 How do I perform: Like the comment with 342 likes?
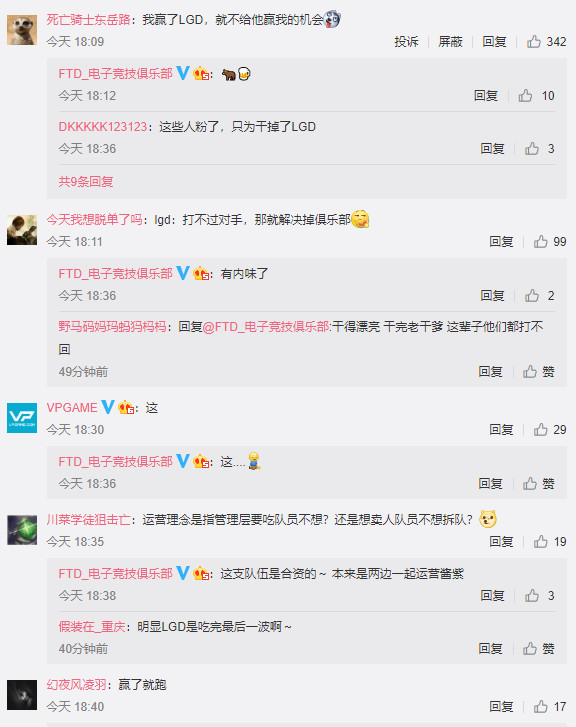coord(546,42)
